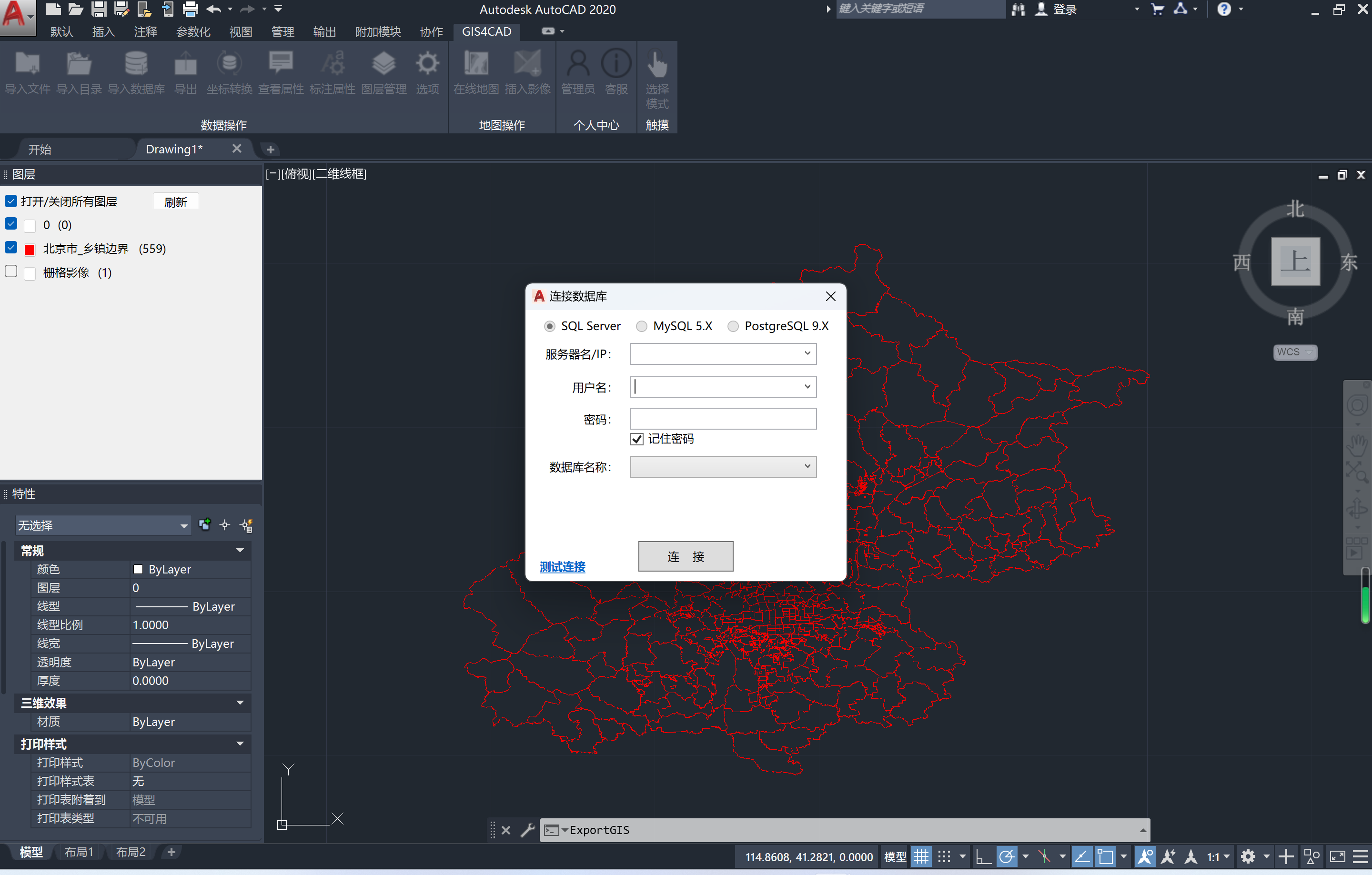Open the 客服 customer service panel
This screenshot has height=875, width=1372.
(x=616, y=71)
